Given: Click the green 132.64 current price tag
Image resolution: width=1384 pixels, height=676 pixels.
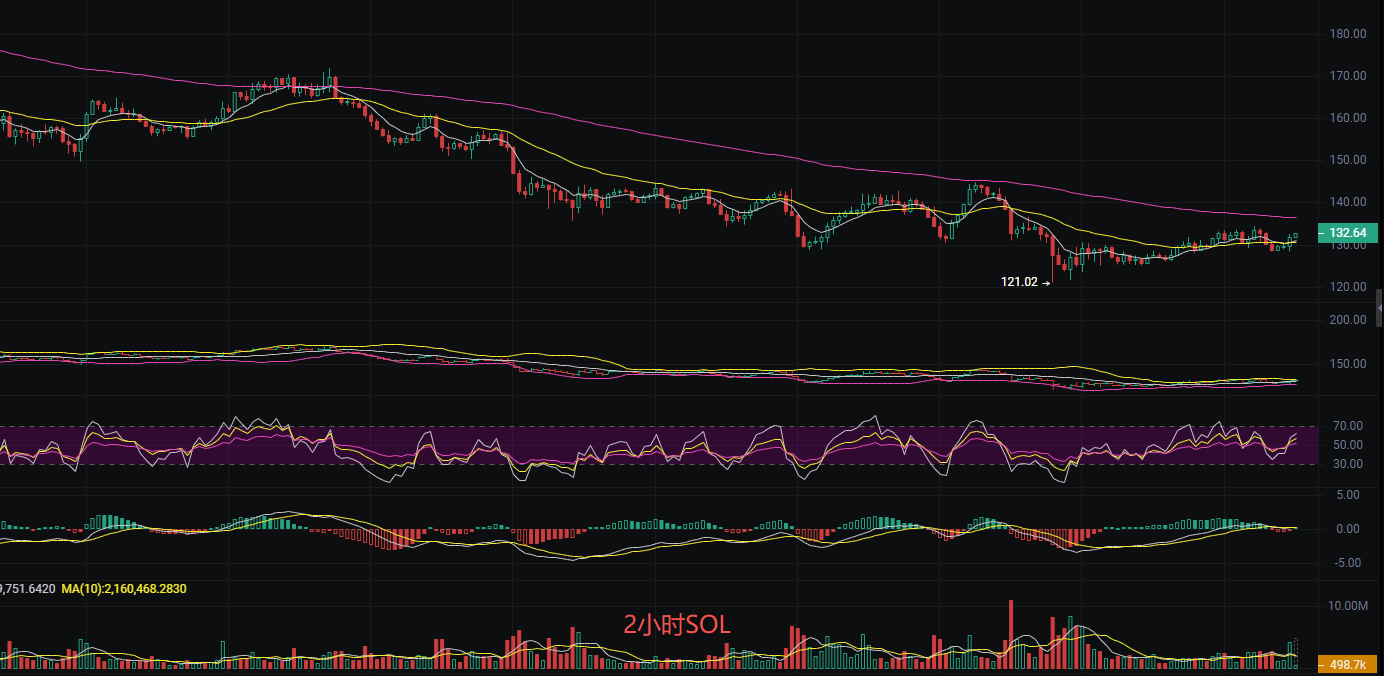Looking at the screenshot, I should [1349, 234].
